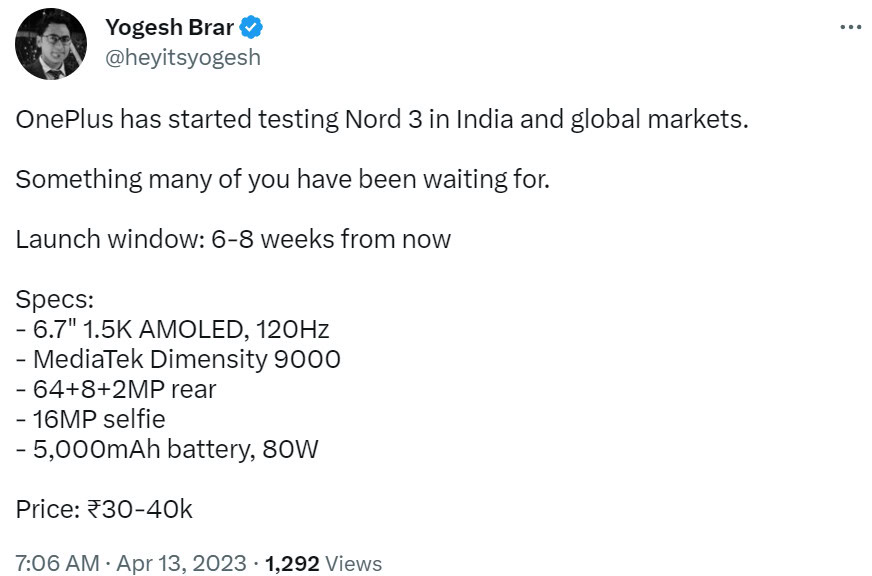
Task: Click the 64+8+2MP rear camera line
Action: [x=115, y=389]
